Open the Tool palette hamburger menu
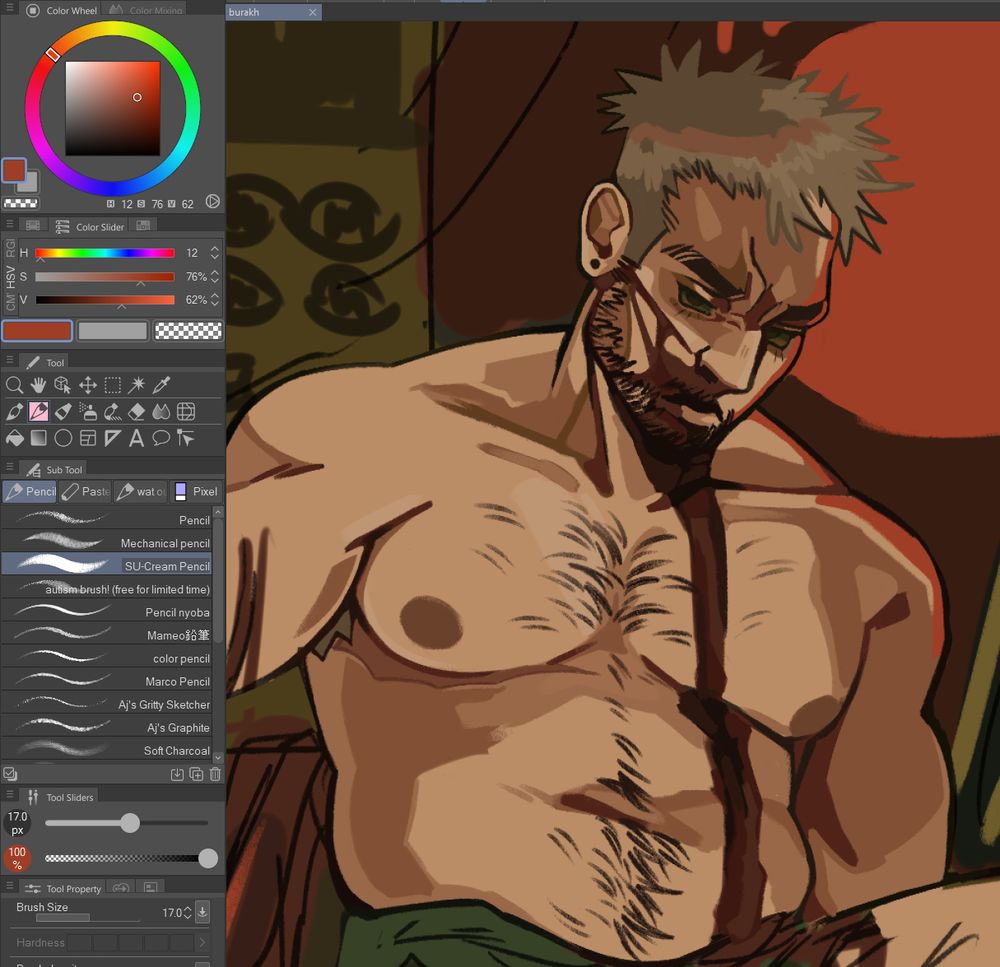 [x=10, y=360]
